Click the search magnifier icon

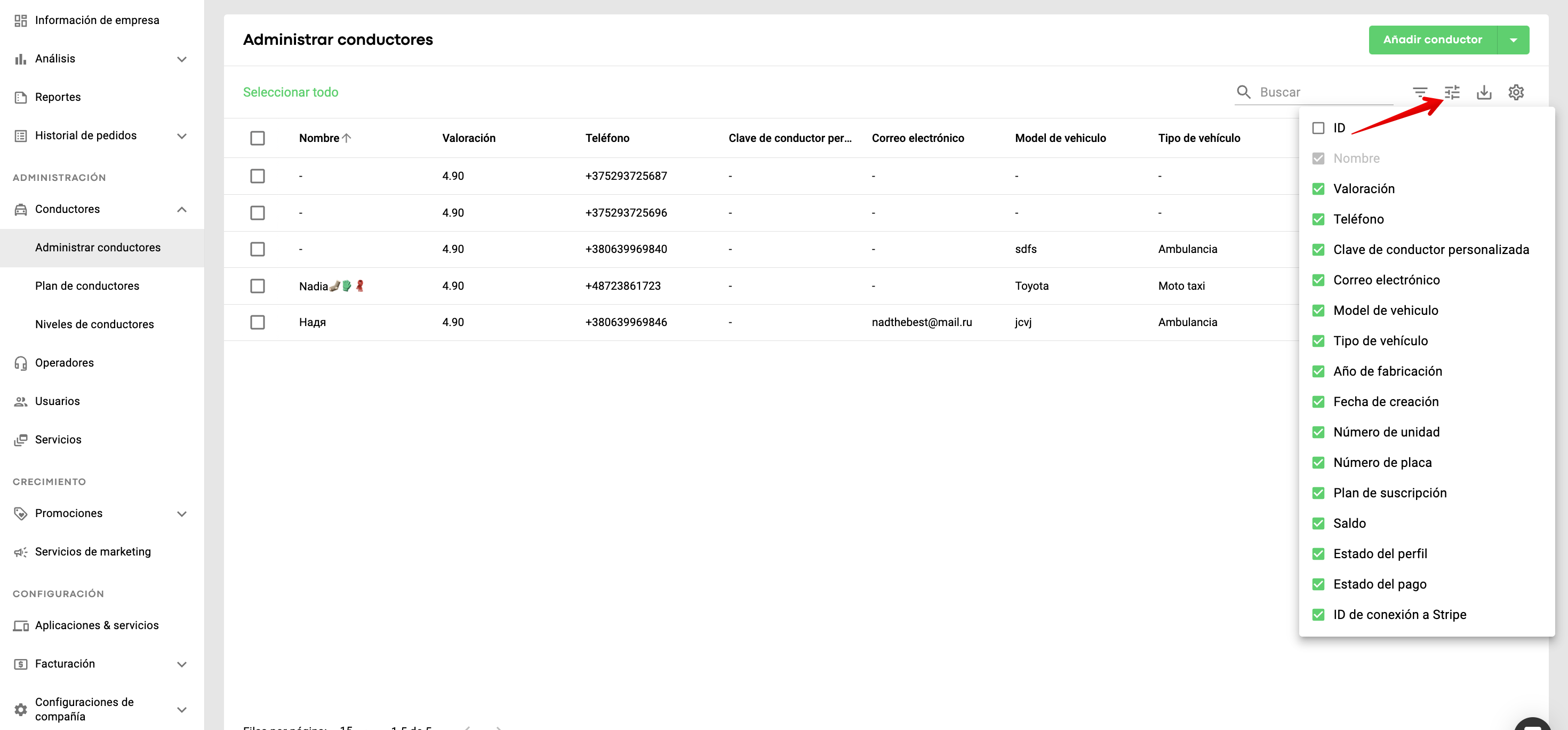click(1244, 92)
